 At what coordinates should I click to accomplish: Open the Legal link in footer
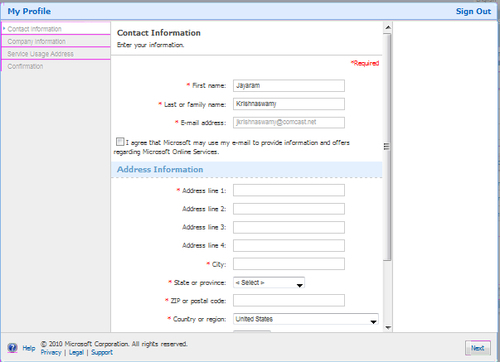click(x=76, y=352)
